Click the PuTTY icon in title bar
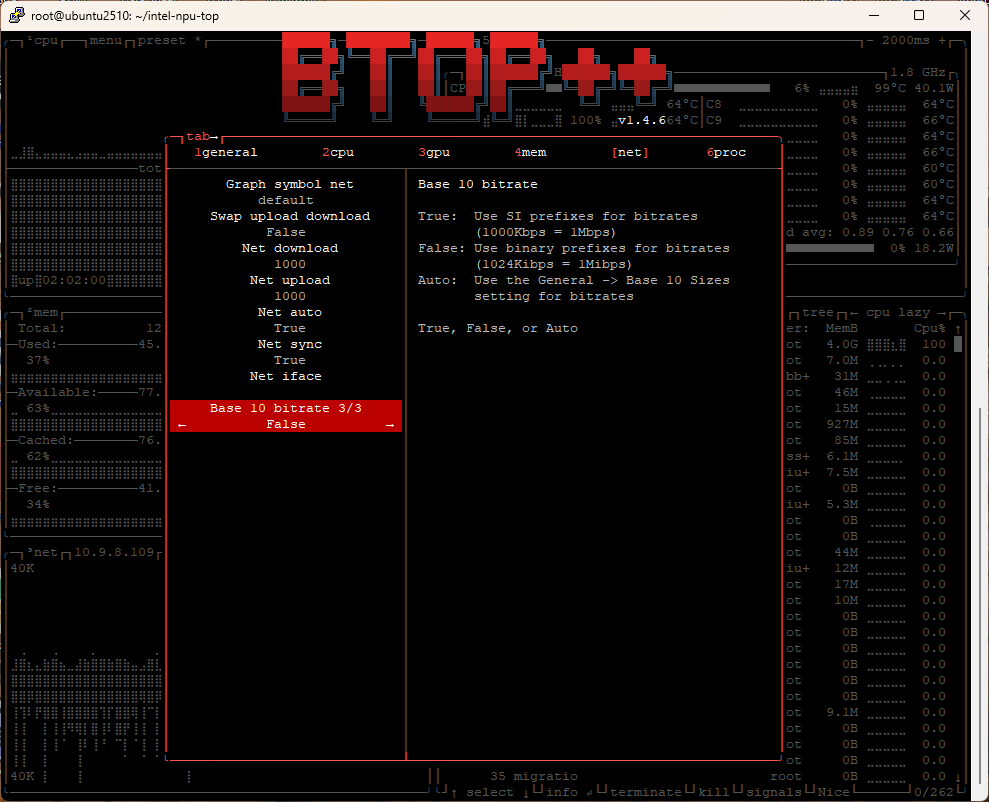Screen dimensions: 989x802 tap(15, 15)
